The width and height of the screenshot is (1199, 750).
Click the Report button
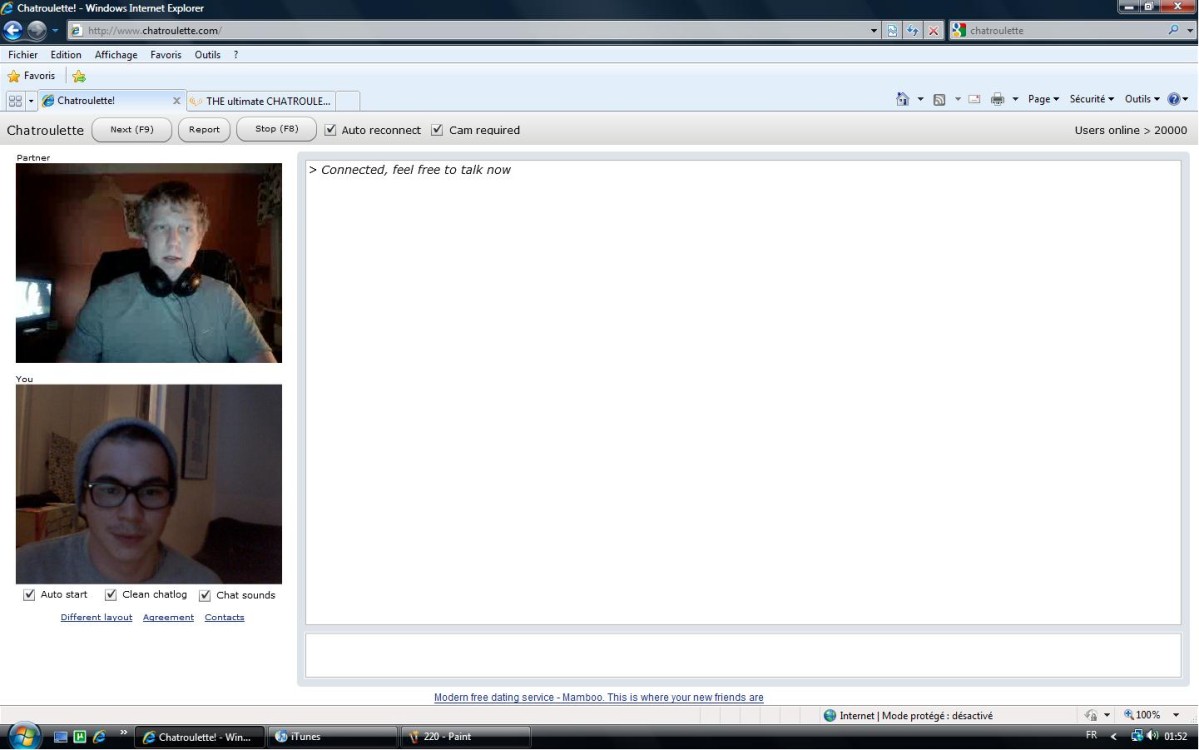(204, 129)
